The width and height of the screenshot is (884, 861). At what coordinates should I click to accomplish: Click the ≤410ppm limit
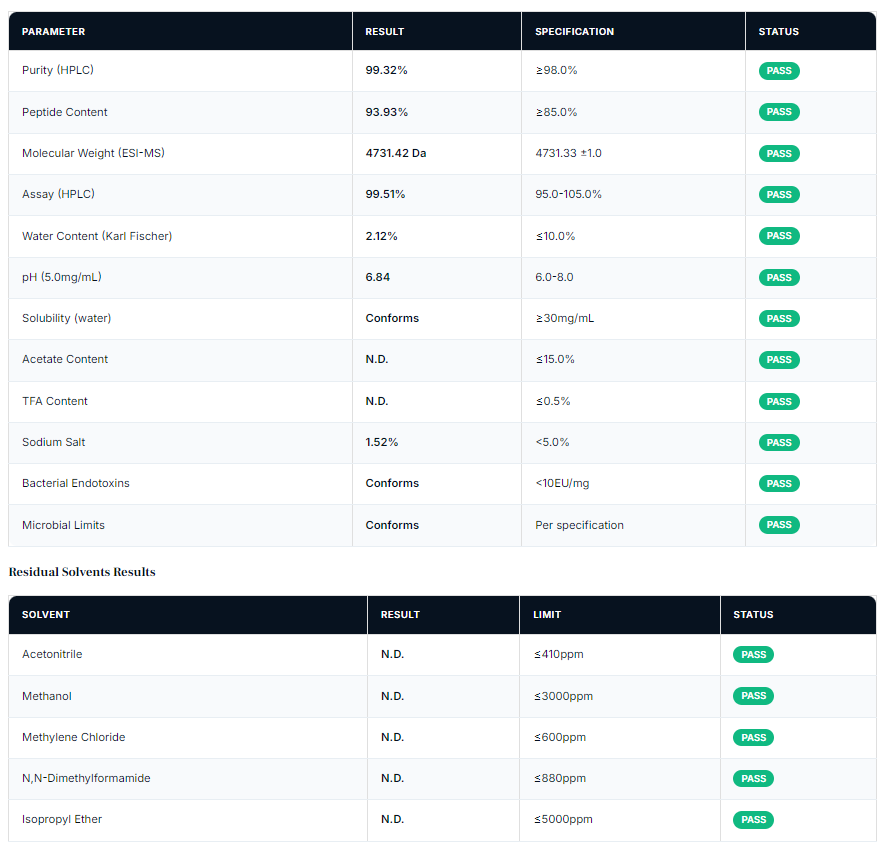[x=558, y=654]
